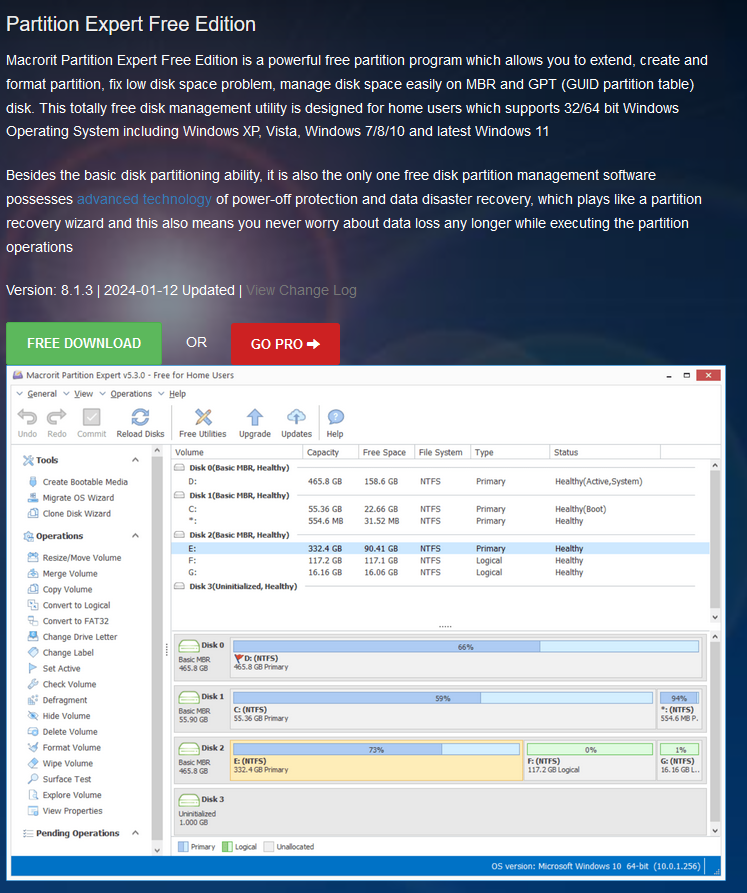
Task: Launch the Migrate OS Wizard
Action: click(x=71, y=498)
